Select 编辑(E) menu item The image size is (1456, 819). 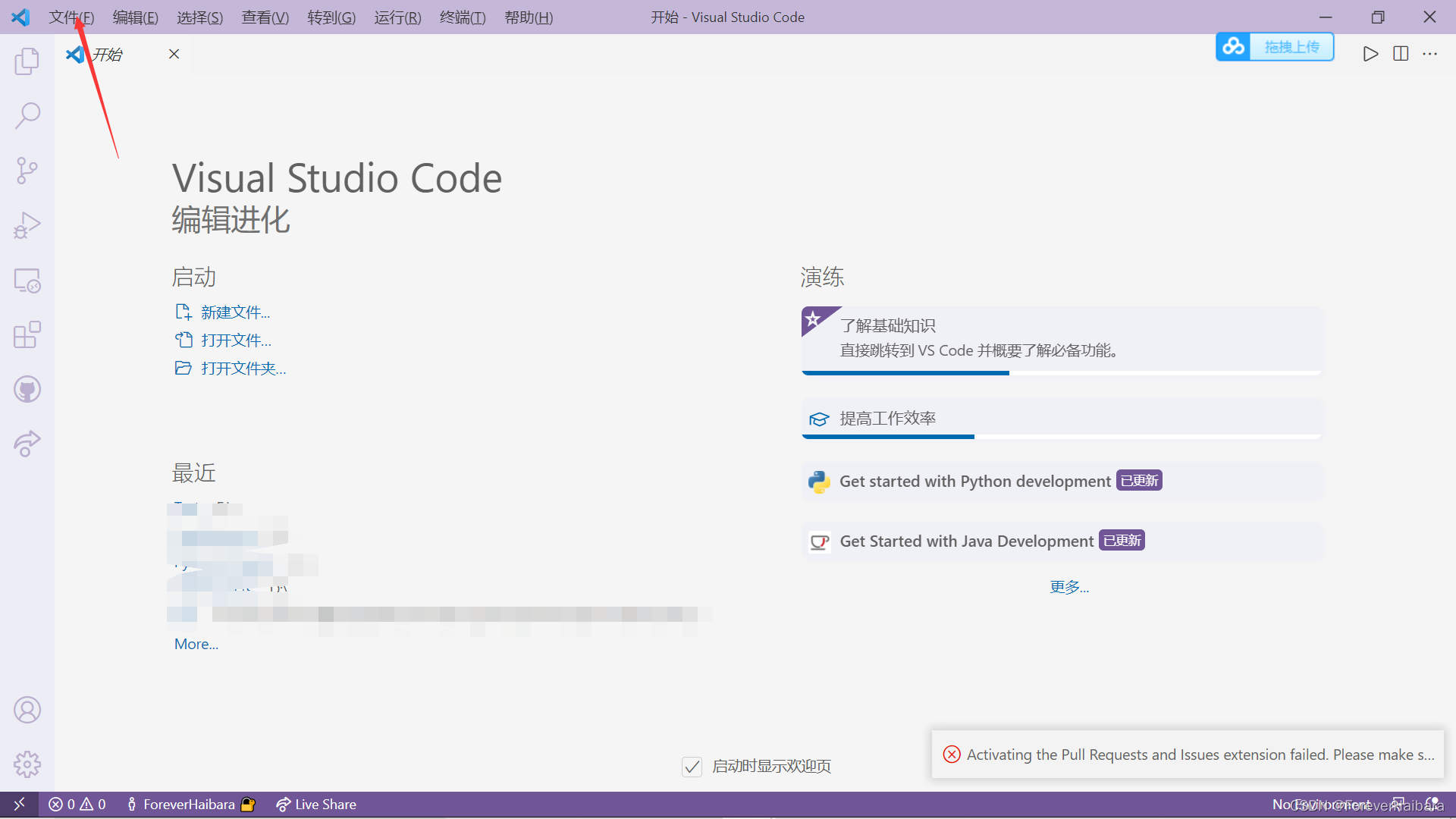click(x=136, y=17)
